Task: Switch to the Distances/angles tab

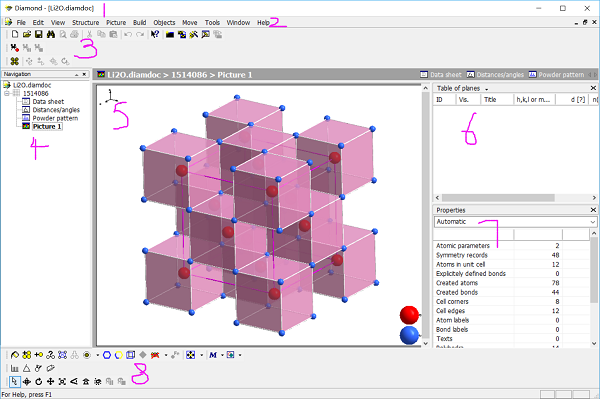Action: (495, 75)
